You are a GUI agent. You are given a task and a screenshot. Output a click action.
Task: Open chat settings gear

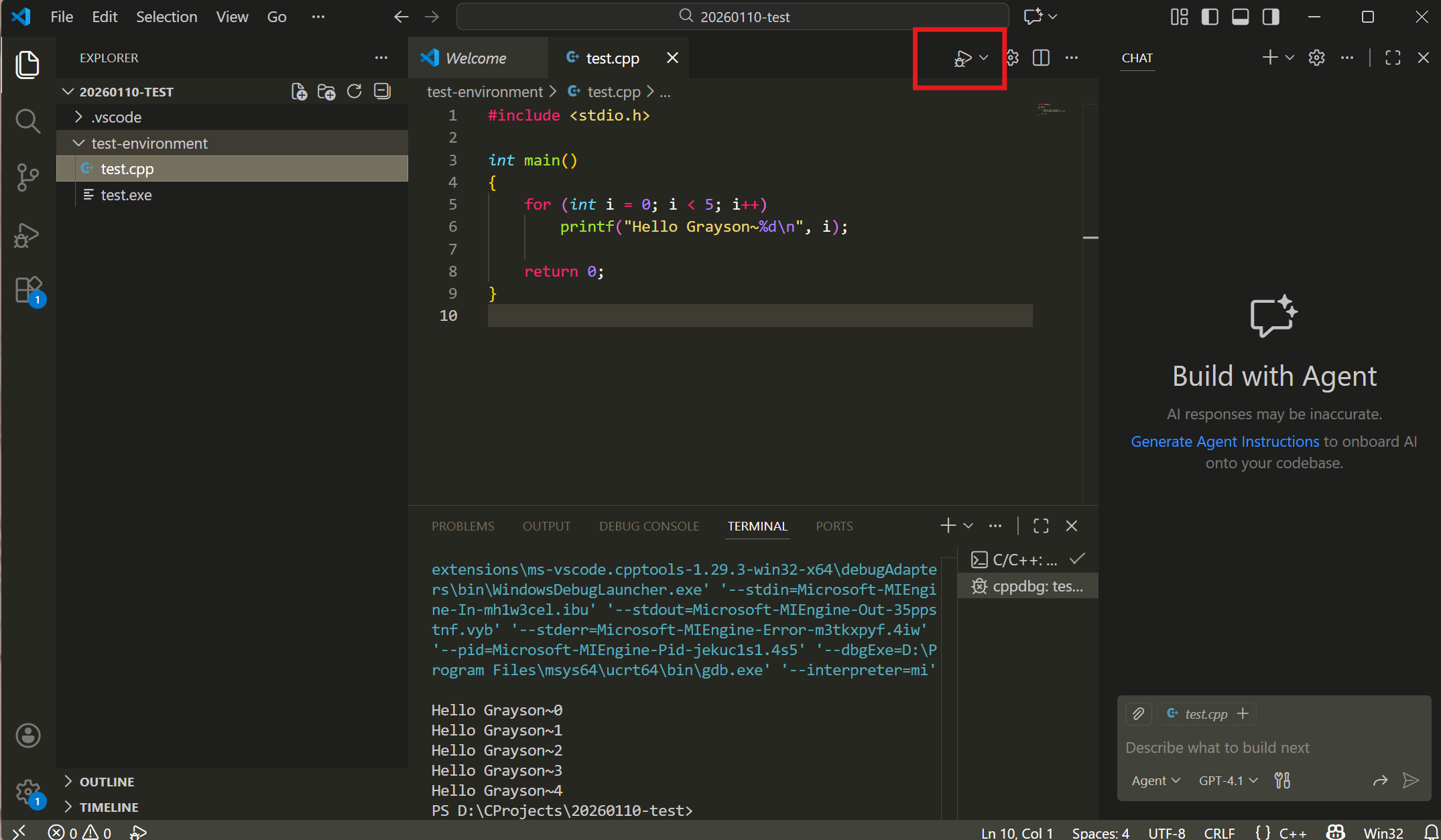1316,58
